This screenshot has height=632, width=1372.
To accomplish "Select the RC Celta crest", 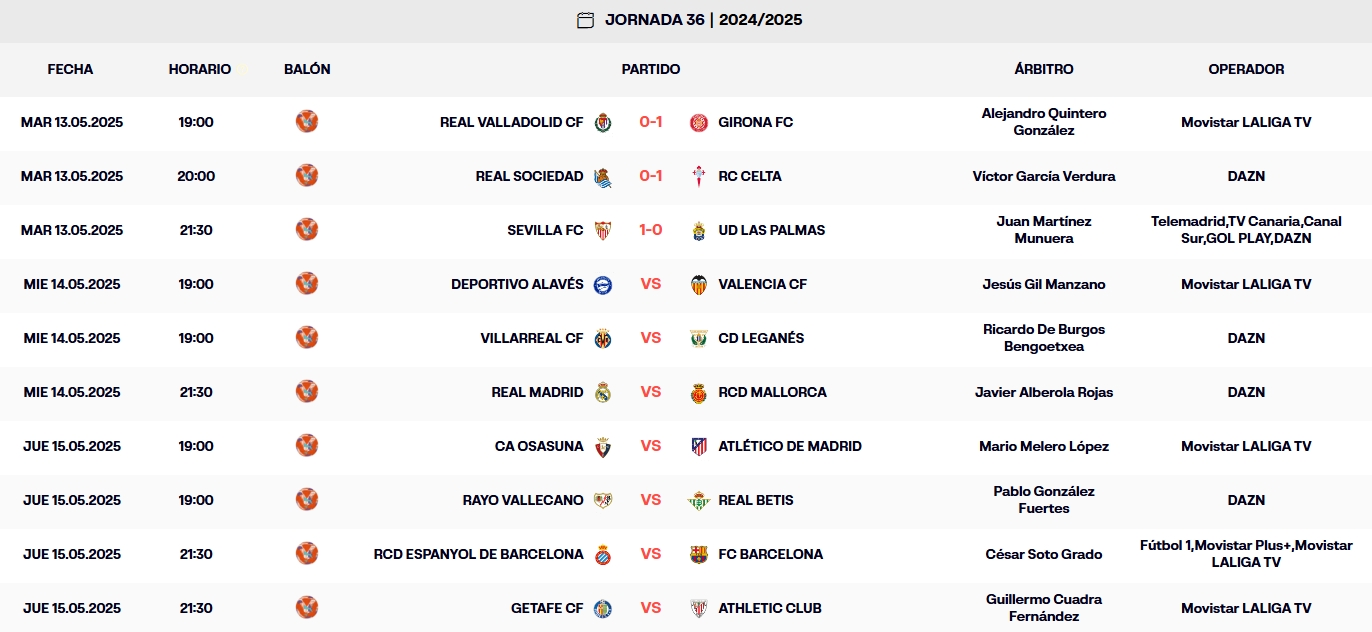I will tap(699, 176).
